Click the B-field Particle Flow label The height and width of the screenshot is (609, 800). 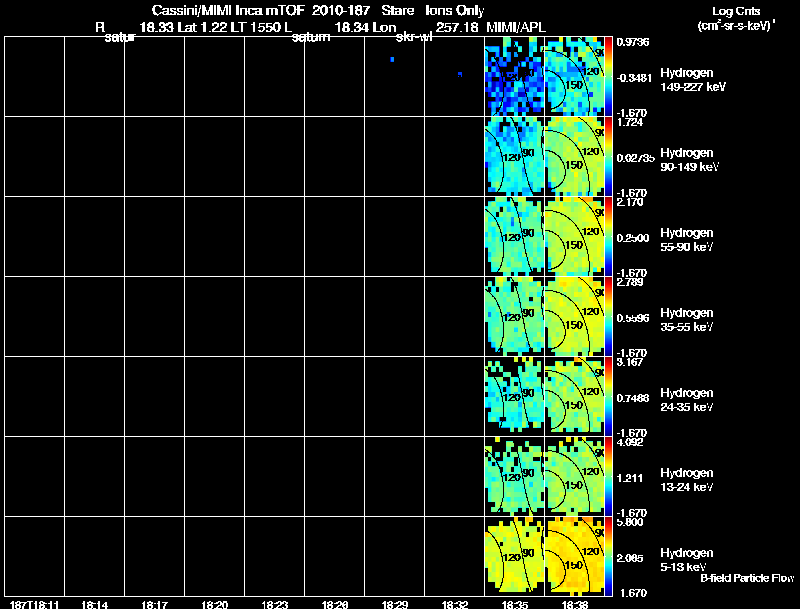tap(747, 578)
